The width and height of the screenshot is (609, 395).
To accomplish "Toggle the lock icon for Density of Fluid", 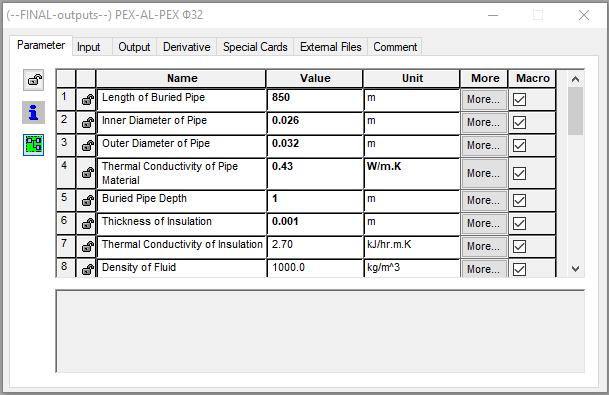I will point(87,269).
